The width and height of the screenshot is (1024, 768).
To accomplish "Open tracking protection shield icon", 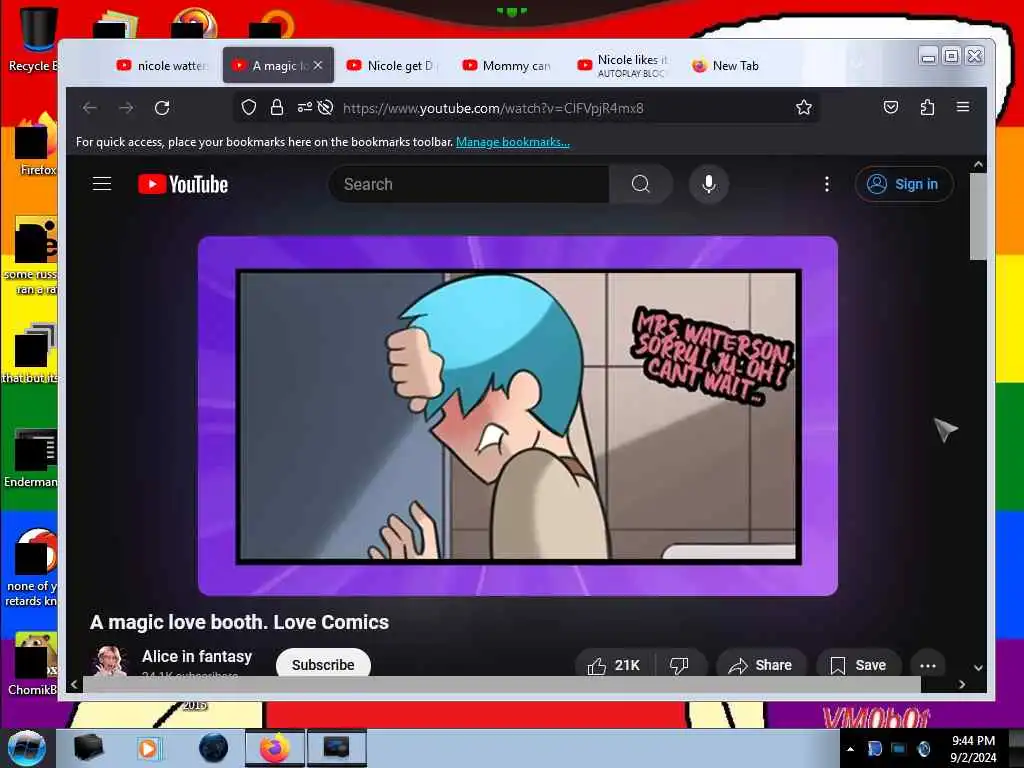I will (x=249, y=108).
